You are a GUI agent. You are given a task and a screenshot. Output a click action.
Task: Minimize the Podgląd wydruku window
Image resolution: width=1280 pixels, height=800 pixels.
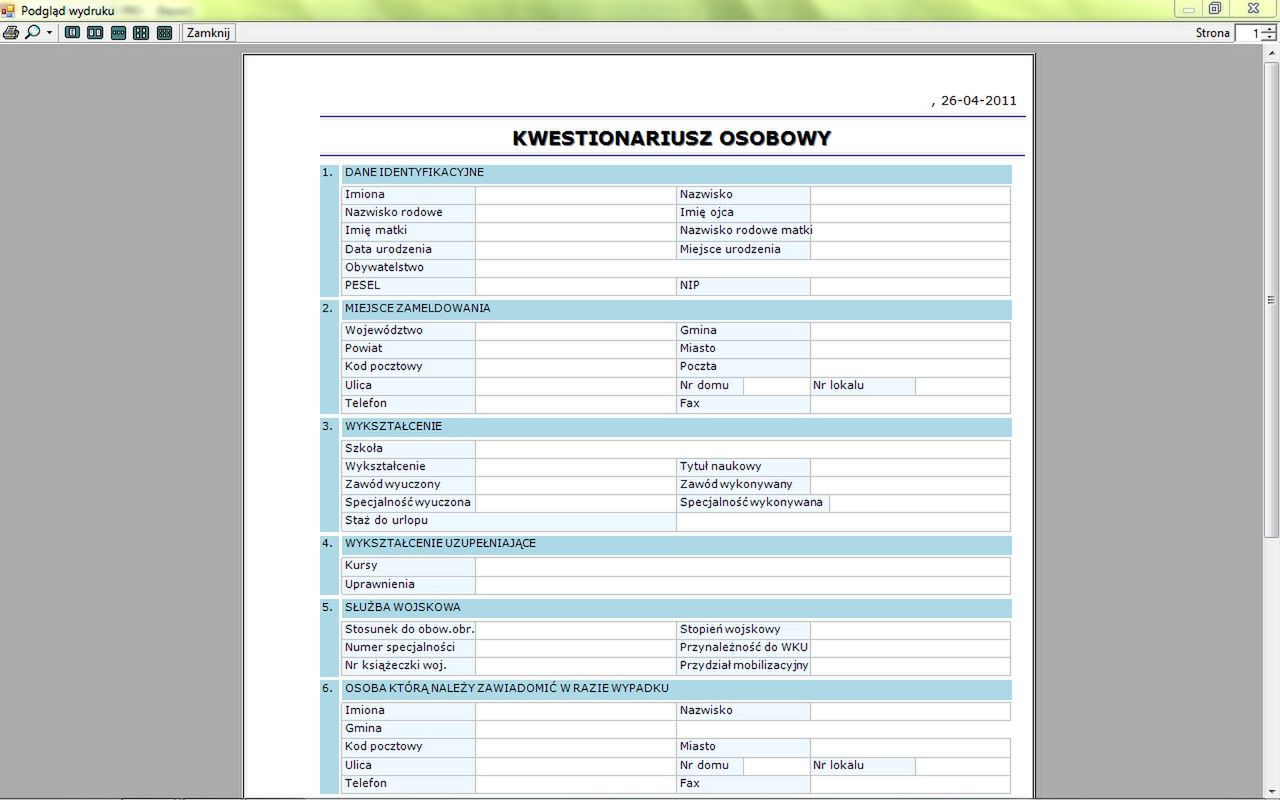[1189, 9]
